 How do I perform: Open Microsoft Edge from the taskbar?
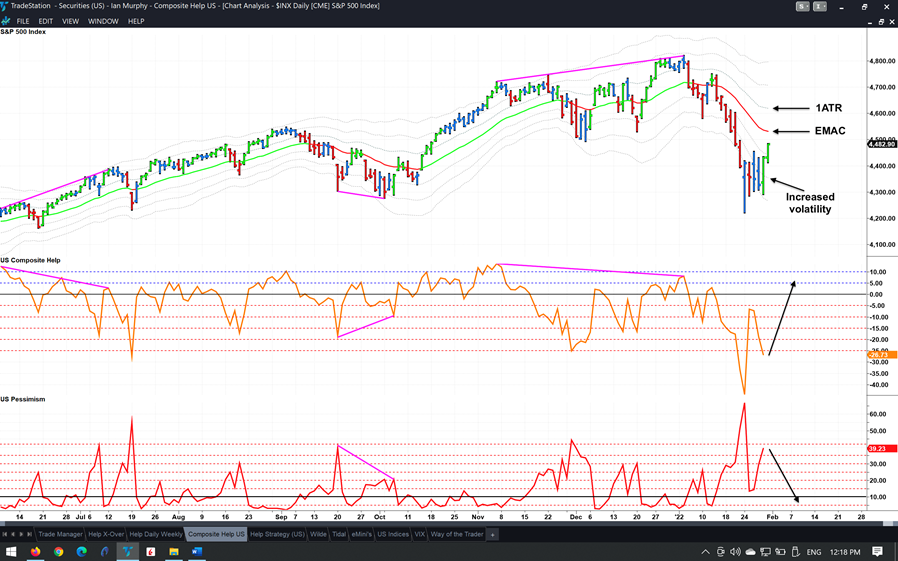(82, 551)
